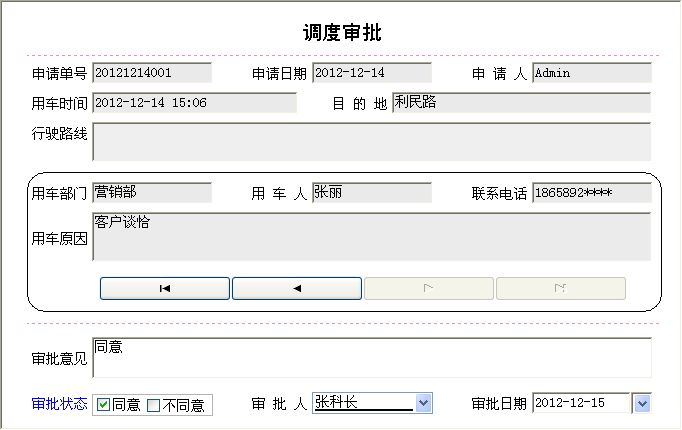Viewport: 682px width, 430px height.
Task: Click the 用车时间 field
Action: 195,103
